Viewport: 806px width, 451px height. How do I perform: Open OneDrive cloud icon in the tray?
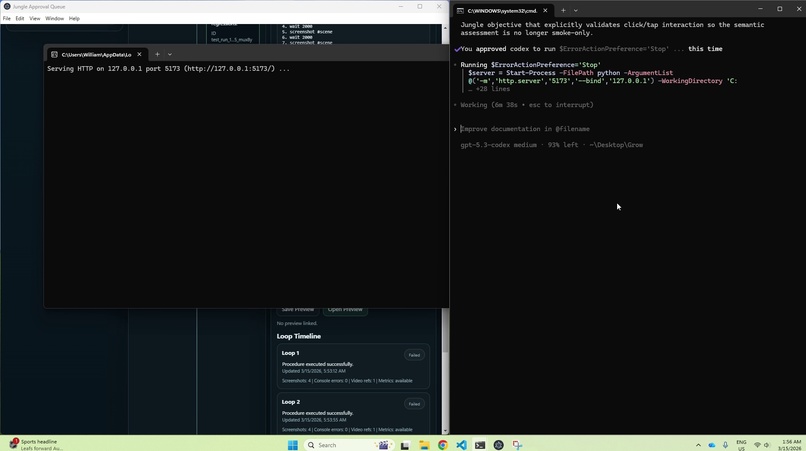click(712, 445)
